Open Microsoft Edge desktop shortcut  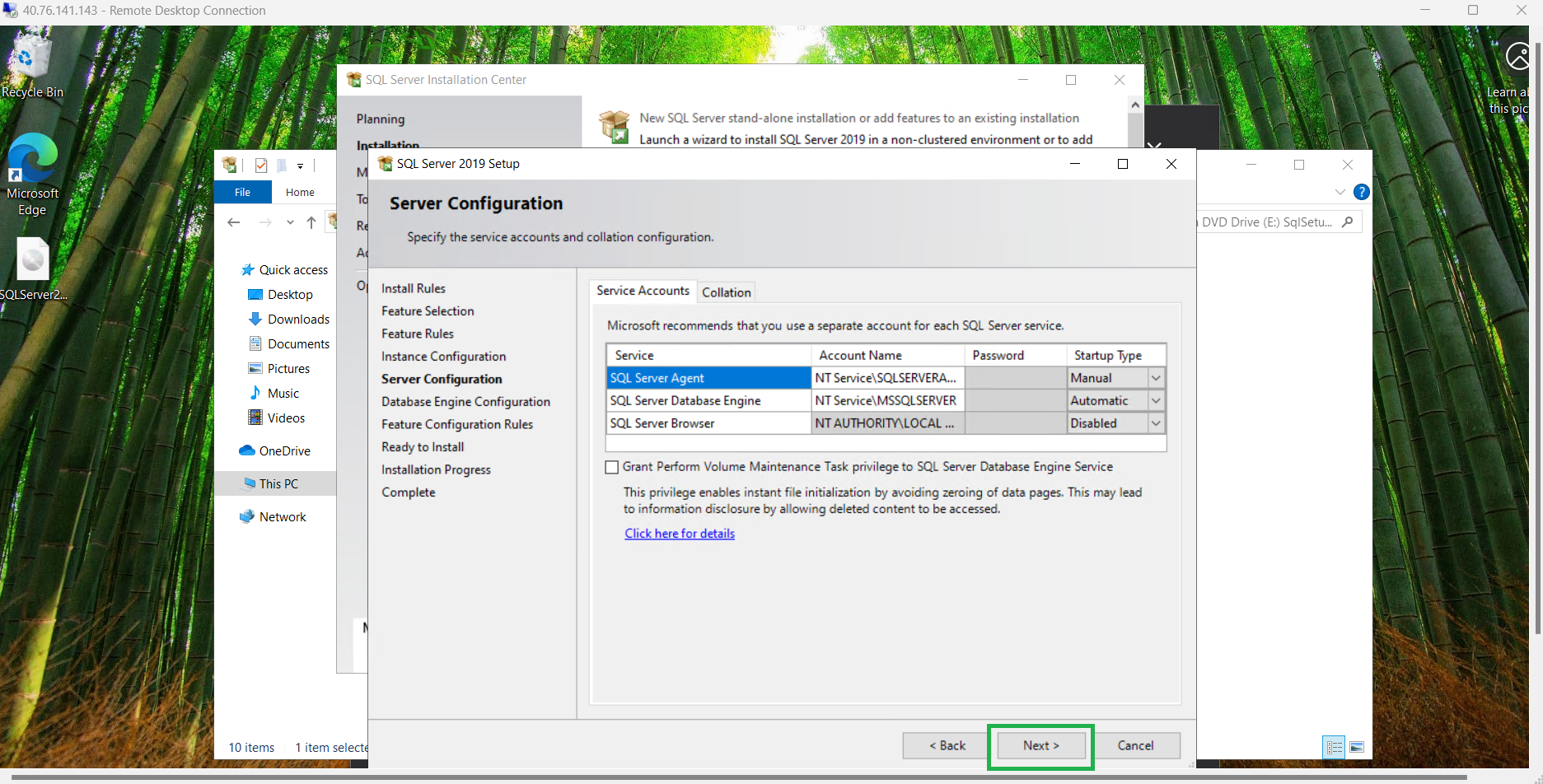(32, 174)
